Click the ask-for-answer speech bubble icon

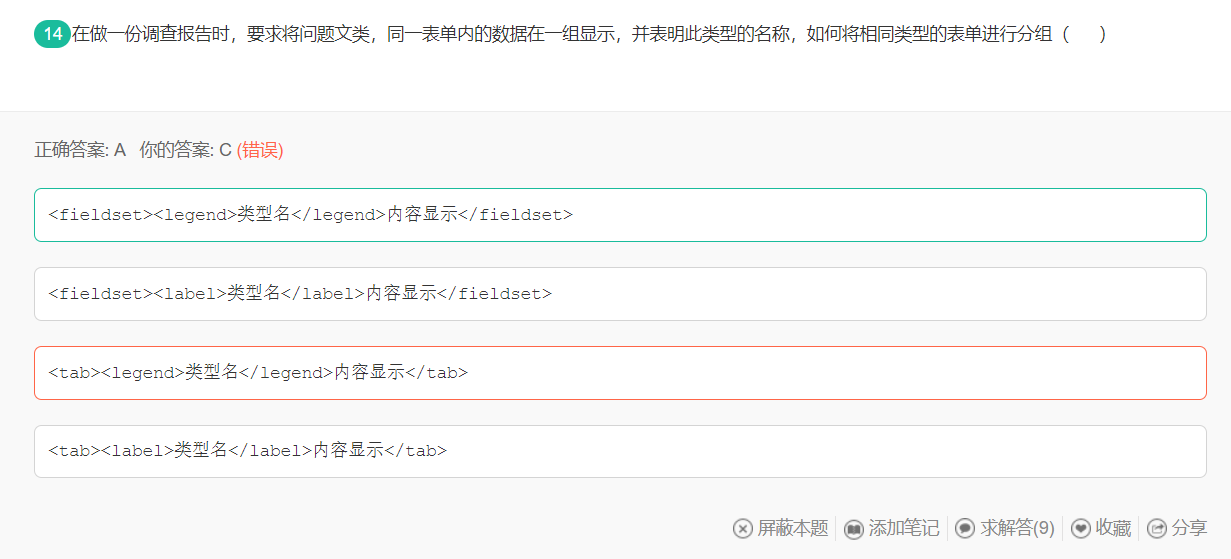pos(965,528)
